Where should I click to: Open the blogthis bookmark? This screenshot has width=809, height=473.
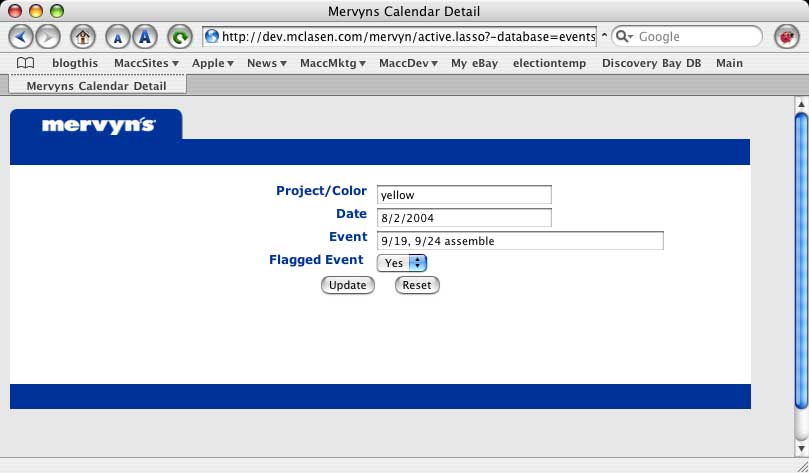pyautogui.click(x=75, y=63)
